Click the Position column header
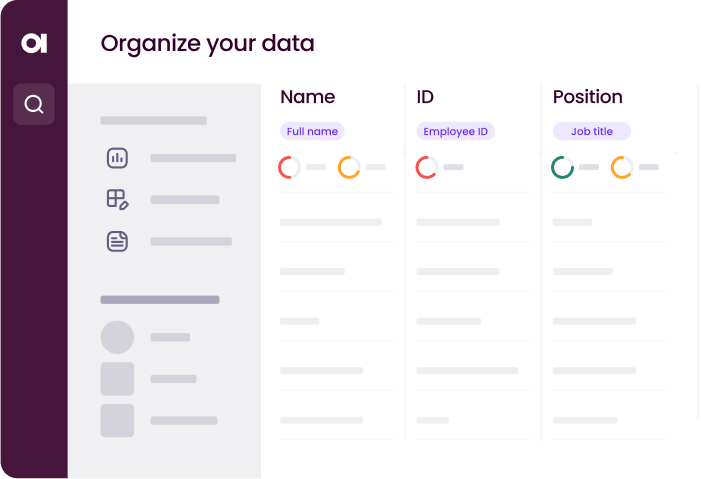The height and width of the screenshot is (479, 701). tap(588, 97)
